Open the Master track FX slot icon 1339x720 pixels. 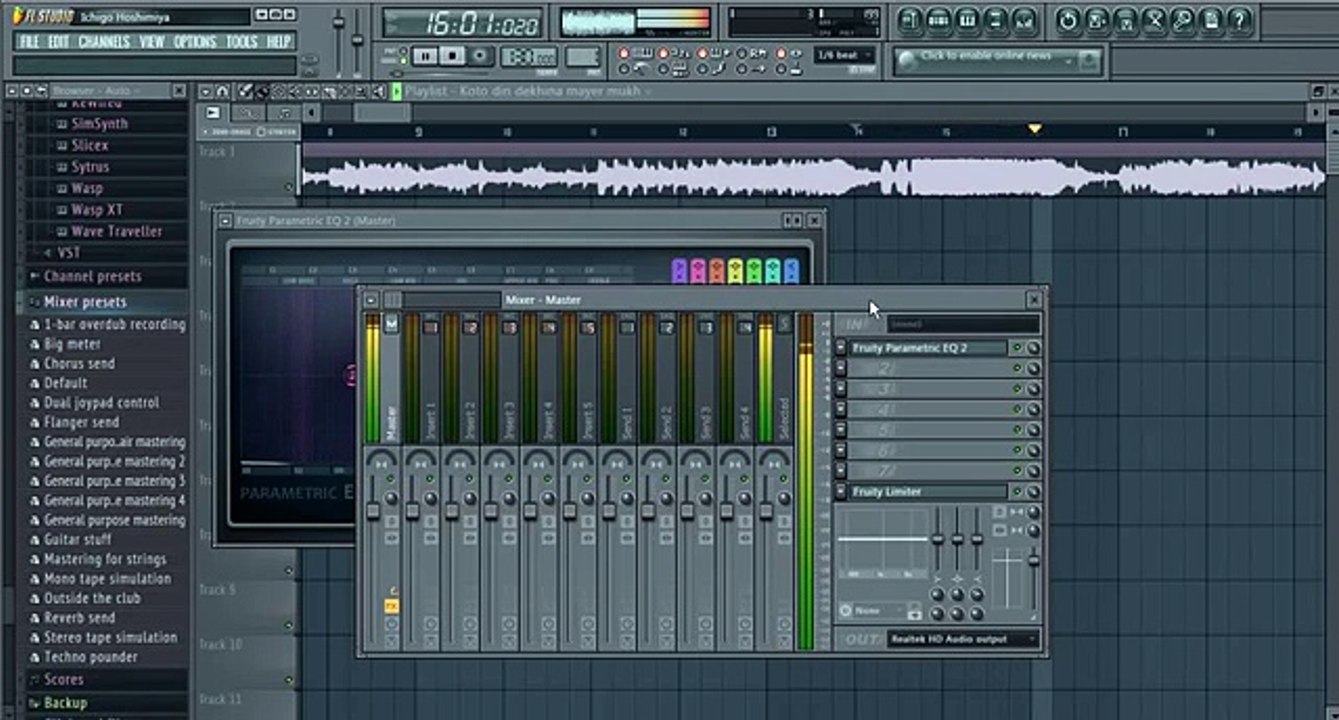pyautogui.click(x=392, y=606)
